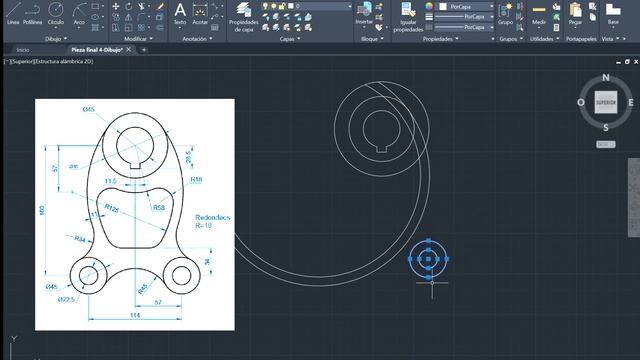This screenshot has height=360, width=640.
Task: Click the Insertar block button
Action: pos(364,13)
